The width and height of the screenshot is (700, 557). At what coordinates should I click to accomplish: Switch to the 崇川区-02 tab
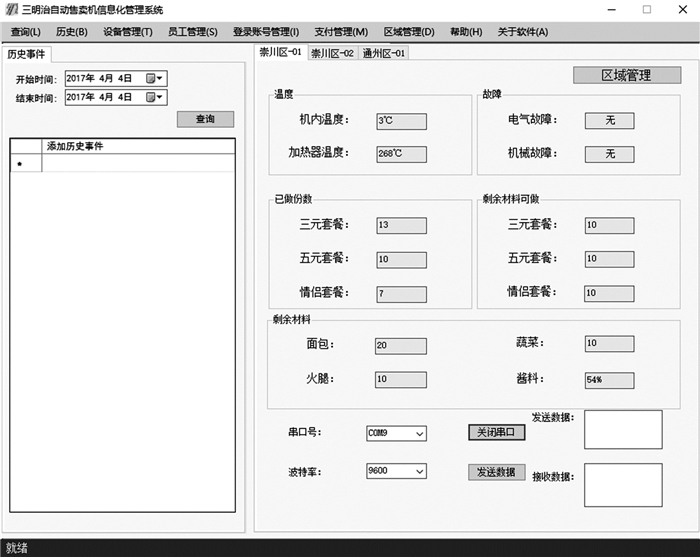[332, 53]
